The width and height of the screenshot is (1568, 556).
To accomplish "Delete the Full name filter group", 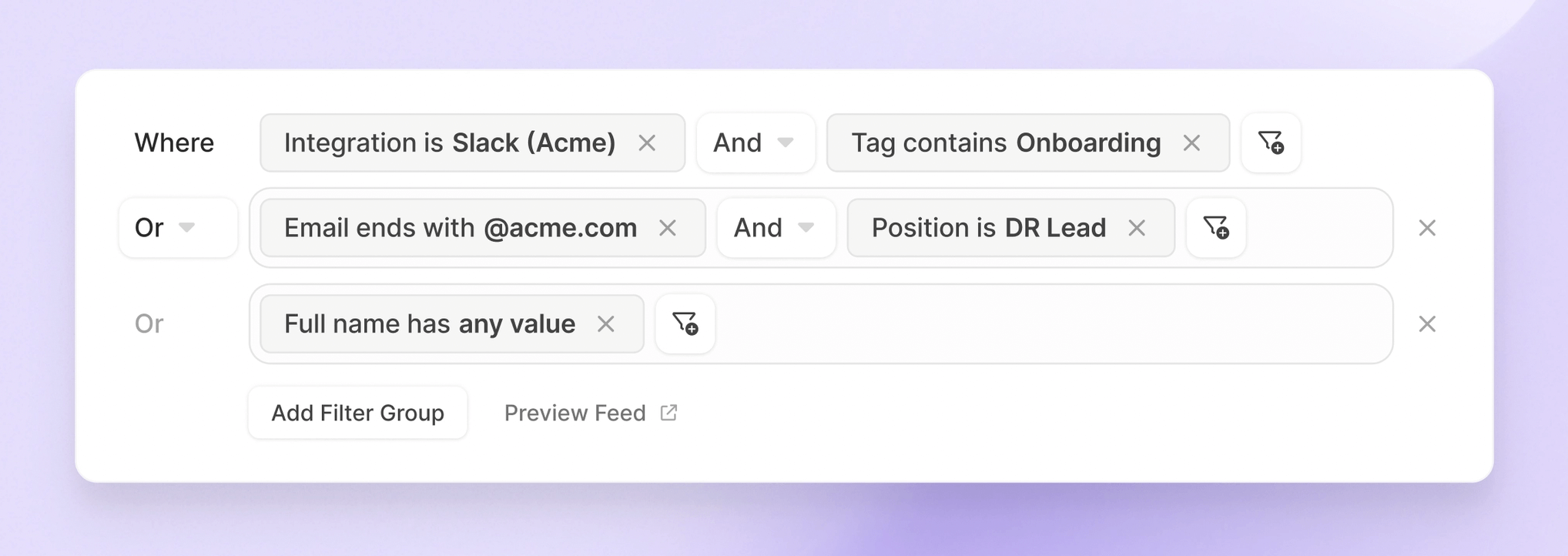I will click(1427, 324).
